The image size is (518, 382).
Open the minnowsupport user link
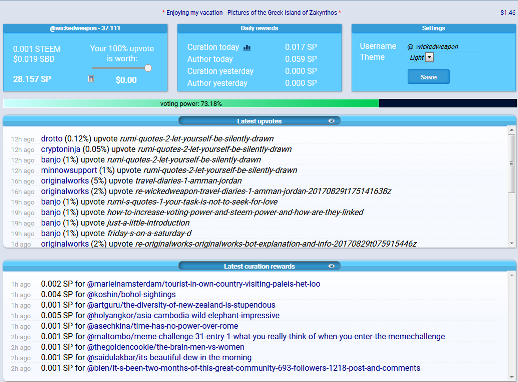coord(69,170)
